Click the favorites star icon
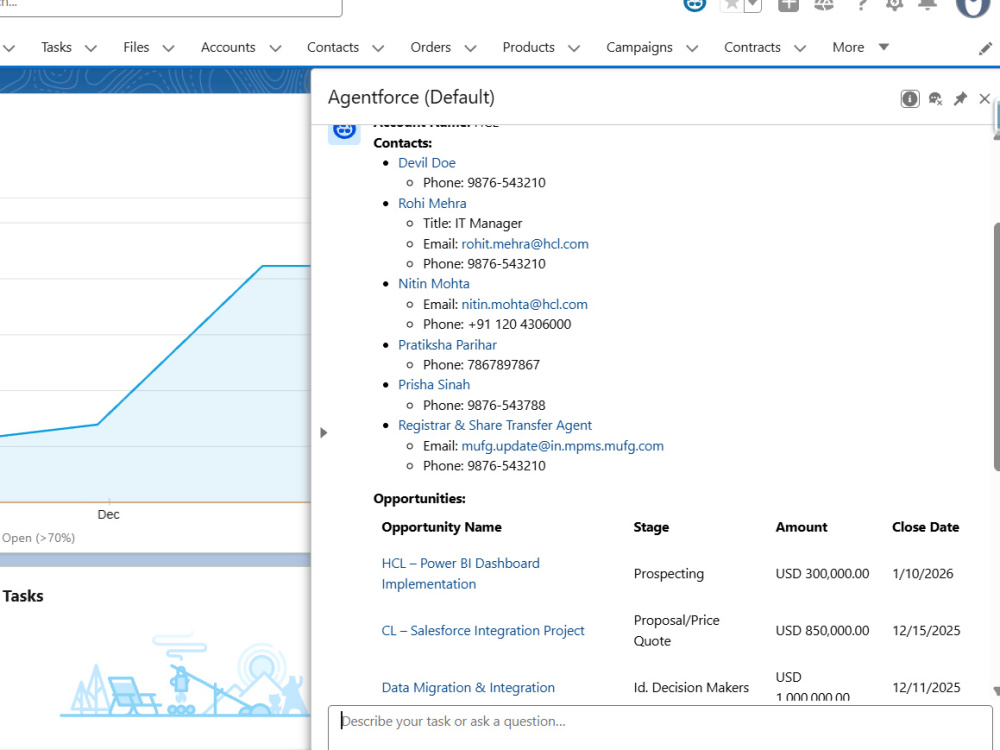Image resolution: width=1000 pixels, height=750 pixels. coord(732,5)
